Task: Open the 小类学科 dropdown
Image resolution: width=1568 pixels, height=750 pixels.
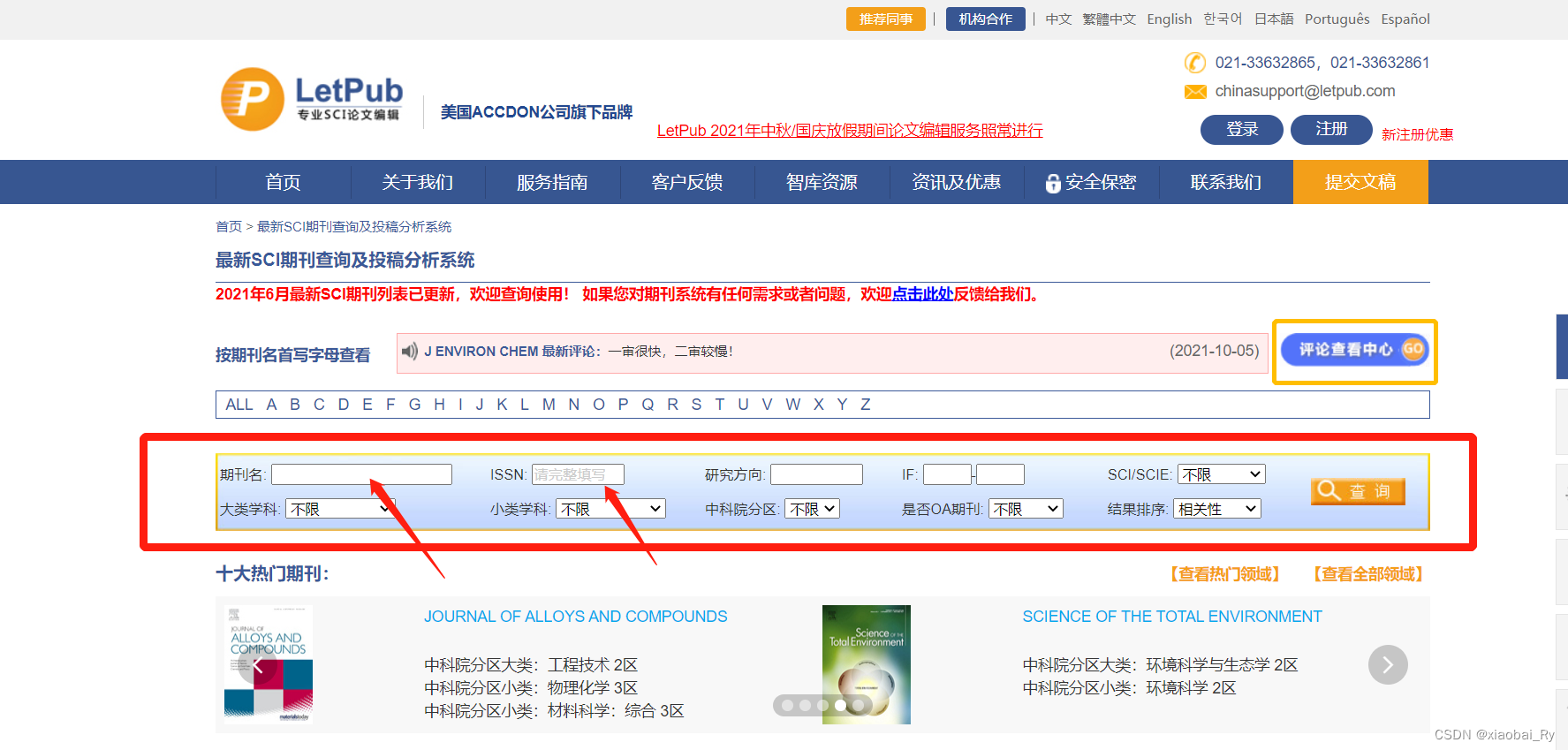Action: click(x=610, y=509)
